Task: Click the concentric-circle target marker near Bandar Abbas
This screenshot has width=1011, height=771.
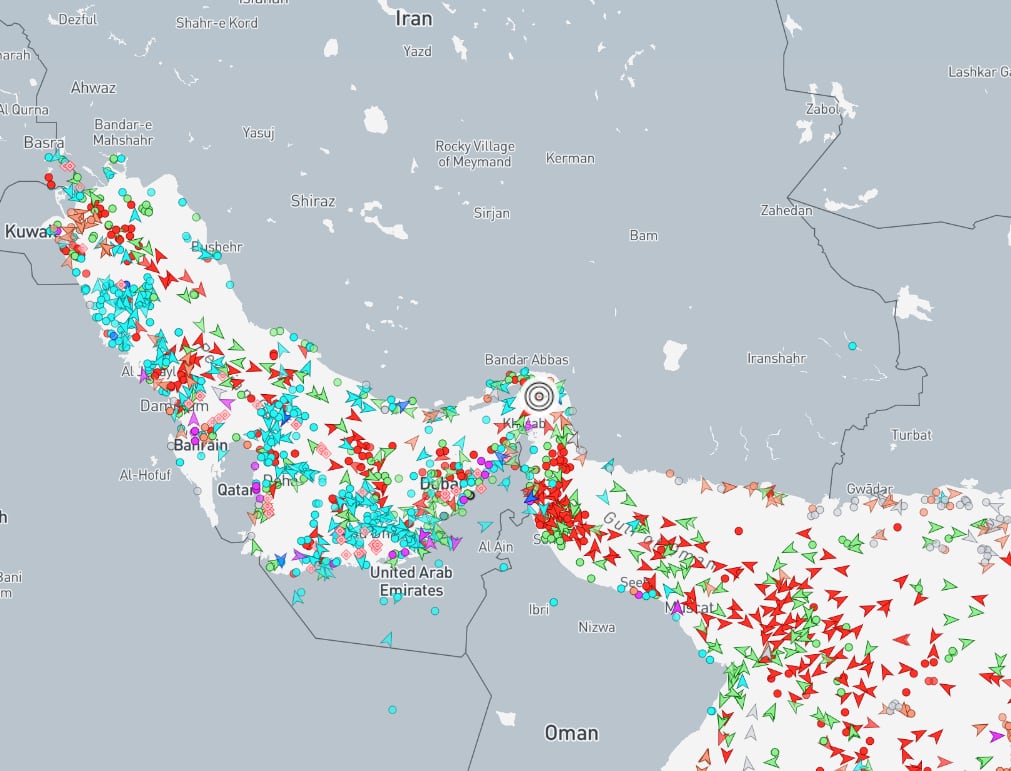Action: coord(539,397)
